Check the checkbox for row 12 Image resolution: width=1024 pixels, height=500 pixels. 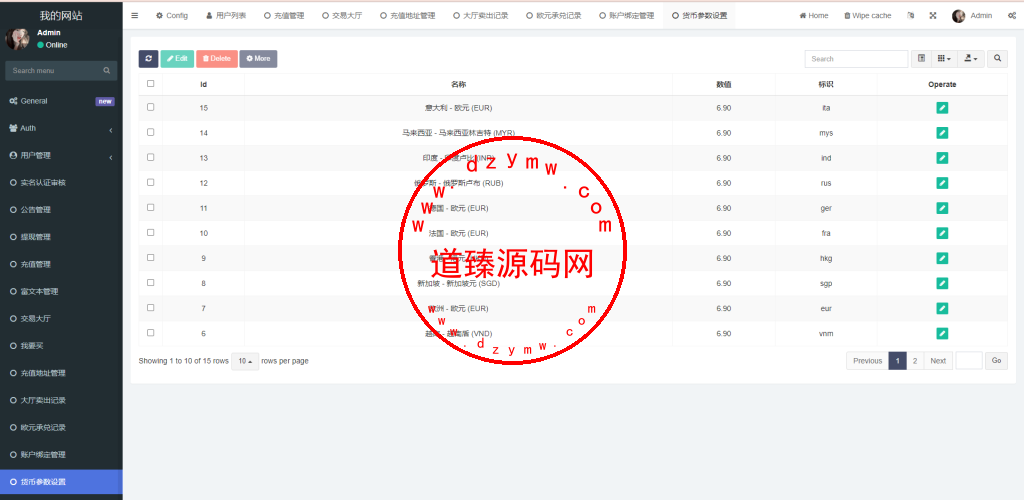(x=151, y=182)
